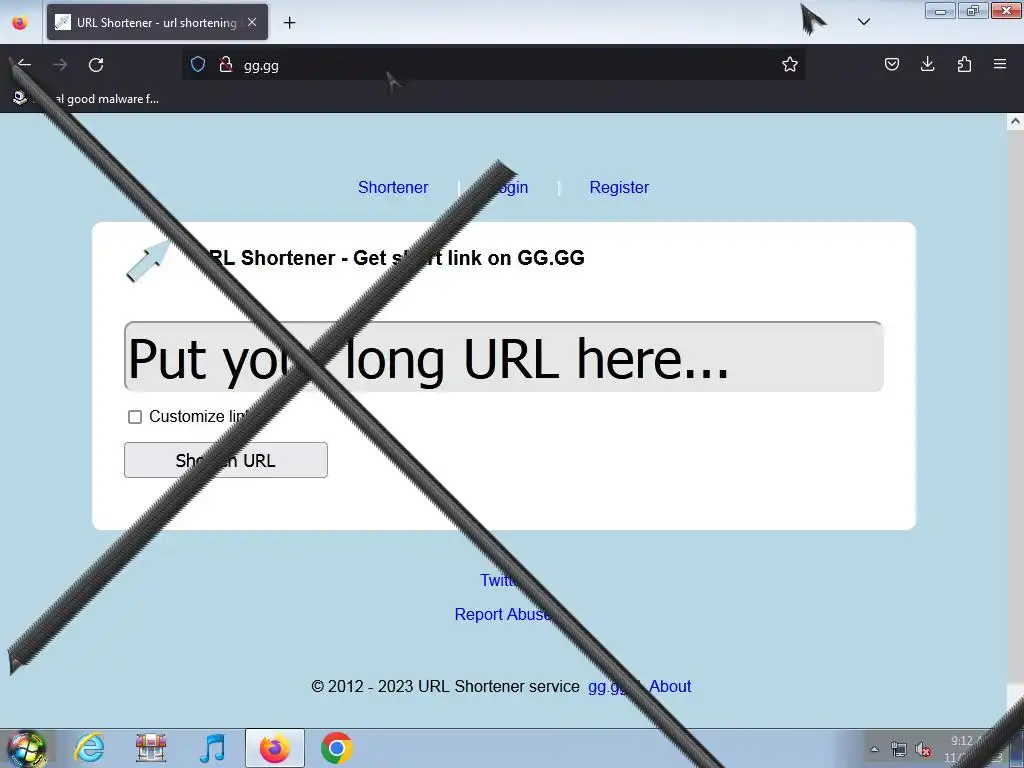
Task: Show hidden system tray icons
Action: click(x=874, y=749)
